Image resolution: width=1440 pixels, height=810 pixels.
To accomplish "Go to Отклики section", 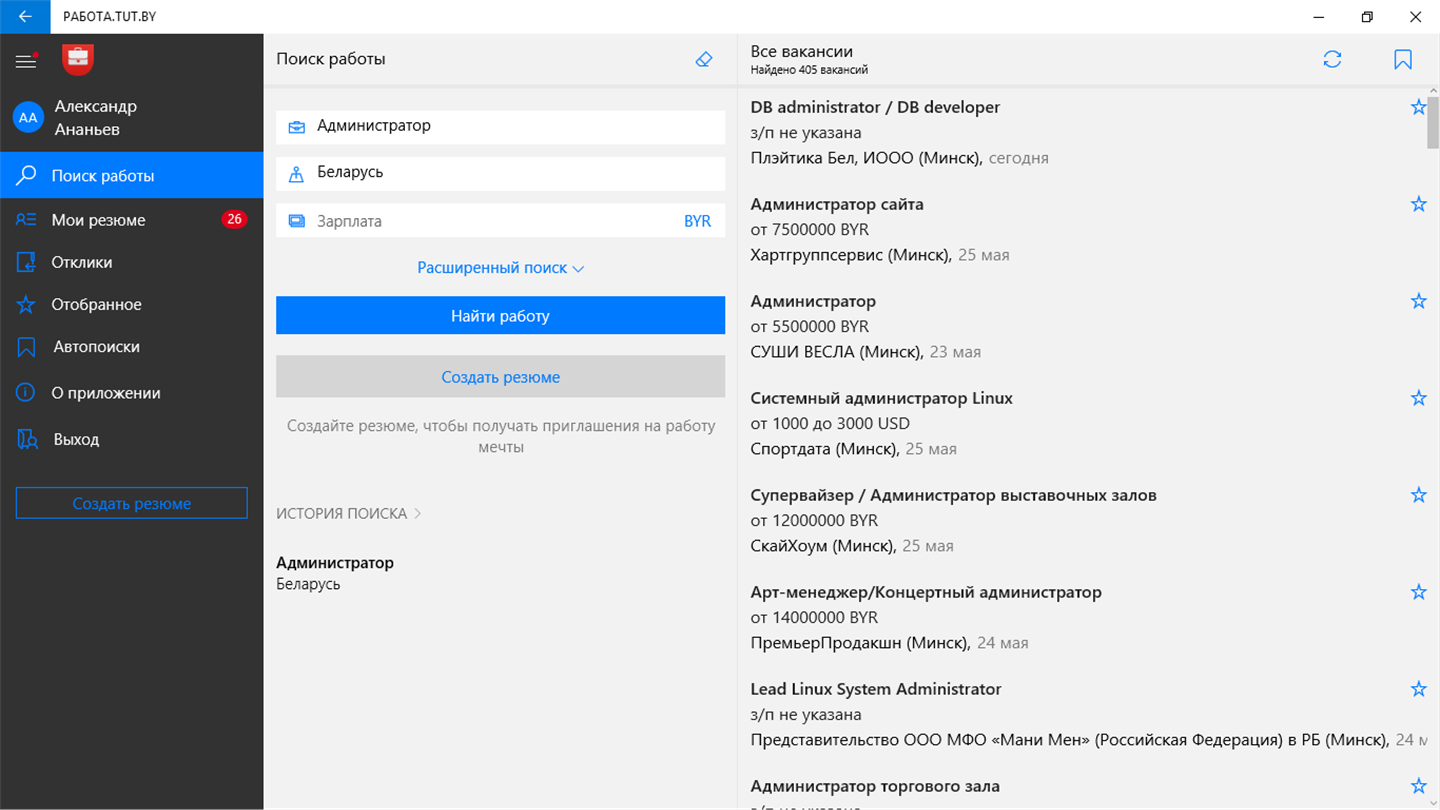I will coord(82,262).
